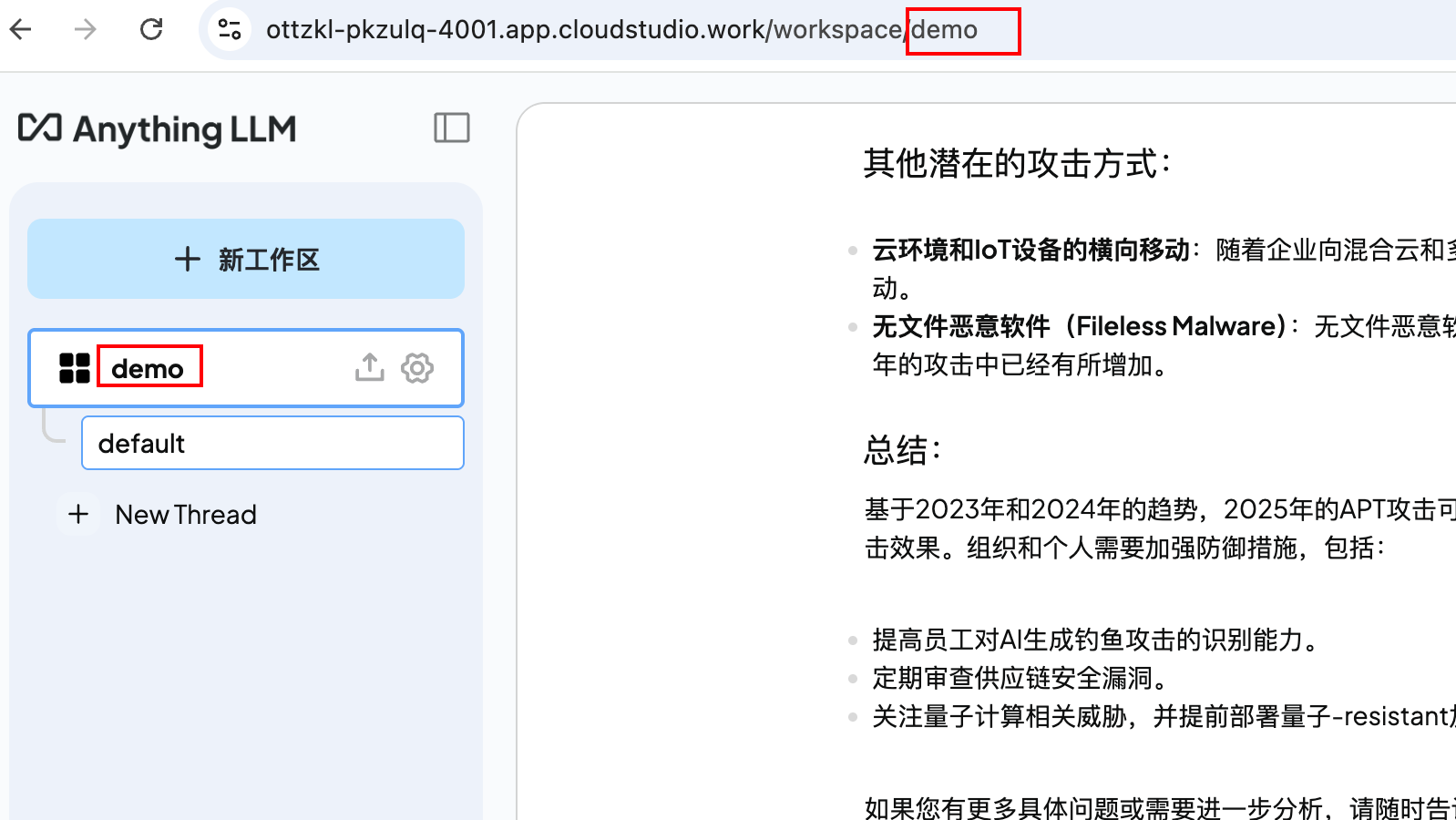Viewport: 1456px width, 820px height.
Task: Click the bold 云环境和IoT设备的横向移动 text
Action: [1030, 250]
